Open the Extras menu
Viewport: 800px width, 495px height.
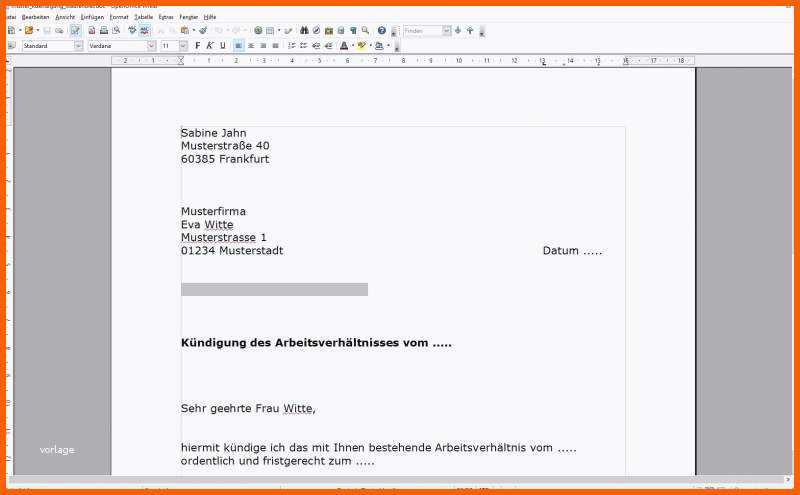click(x=166, y=17)
